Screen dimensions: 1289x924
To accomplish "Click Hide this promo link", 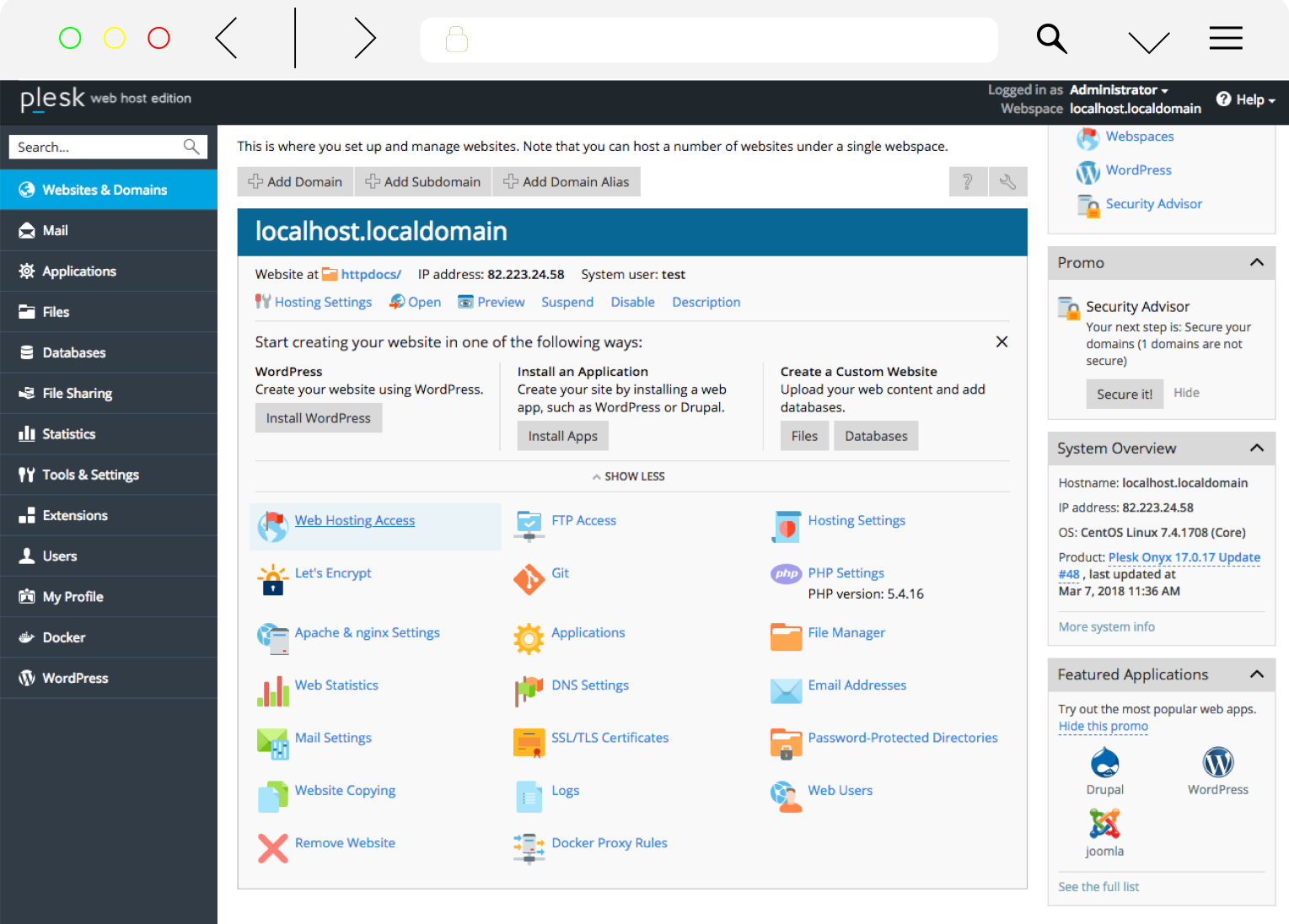I will click(x=1104, y=726).
